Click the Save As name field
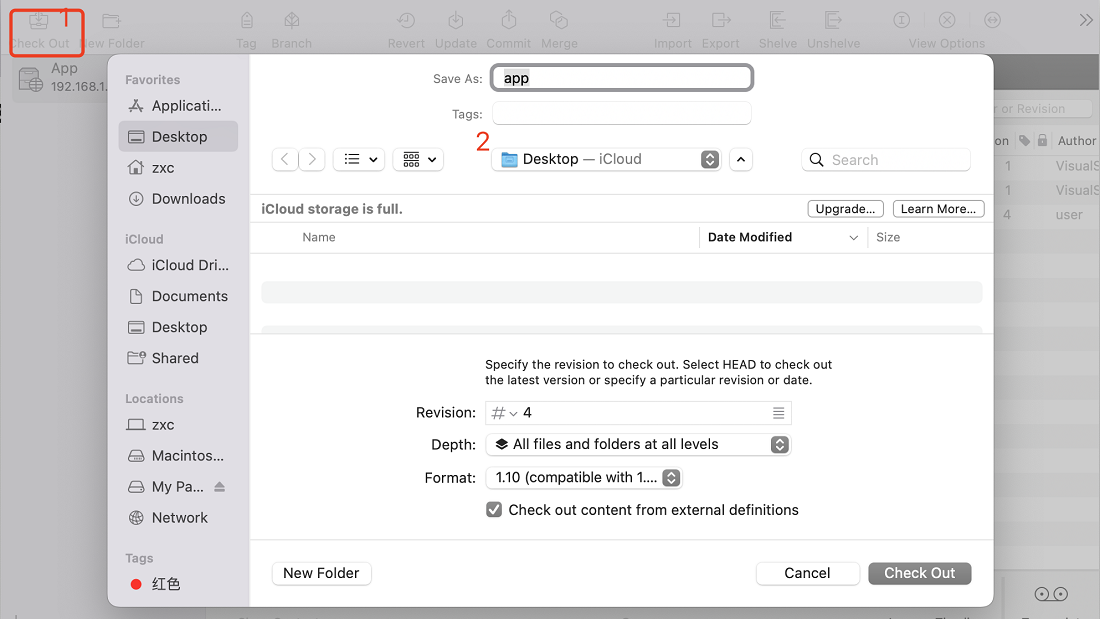1100x619 pixels. tap(622, 78)
